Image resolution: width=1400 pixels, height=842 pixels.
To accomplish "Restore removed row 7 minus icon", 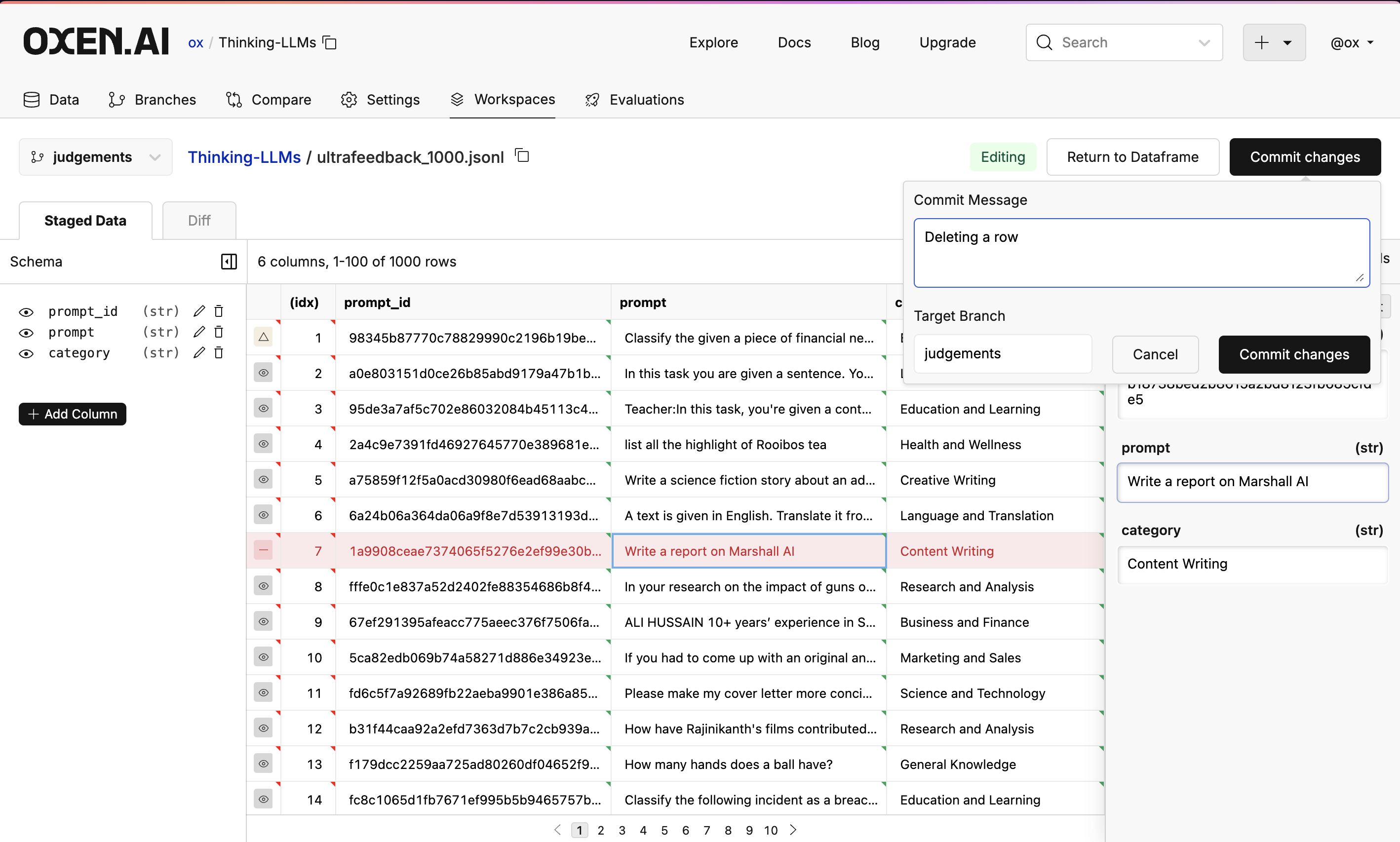I will point(263,550).
